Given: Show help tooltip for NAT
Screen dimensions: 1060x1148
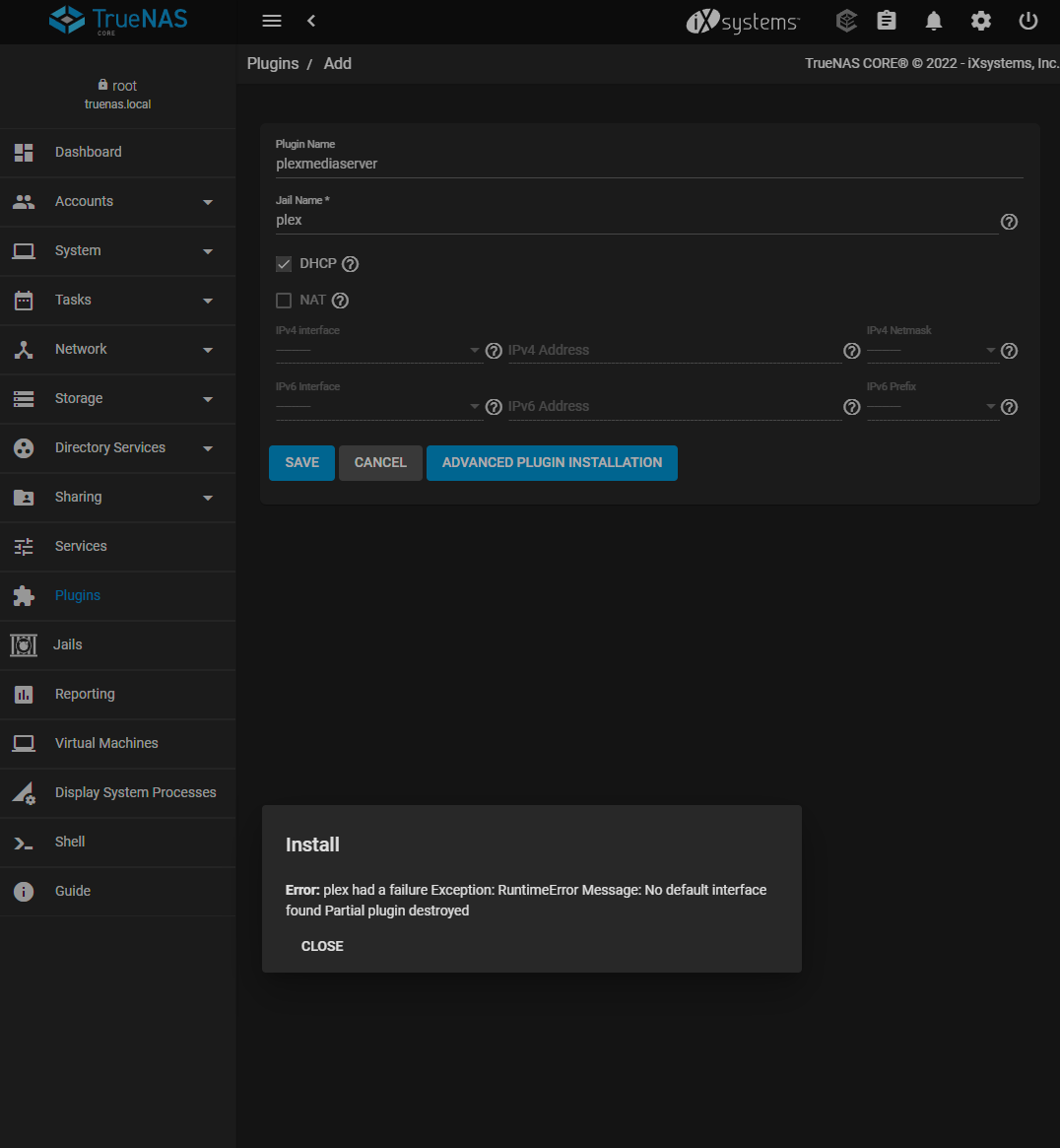Looking at the screenshot, I should (340, 301).
